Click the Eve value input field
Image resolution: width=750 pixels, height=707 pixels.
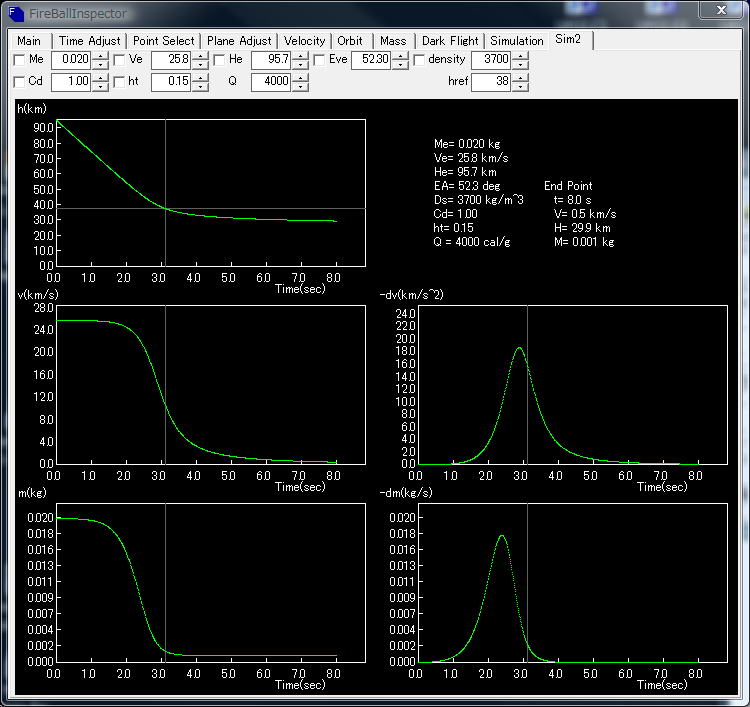(x=370, y=60)
